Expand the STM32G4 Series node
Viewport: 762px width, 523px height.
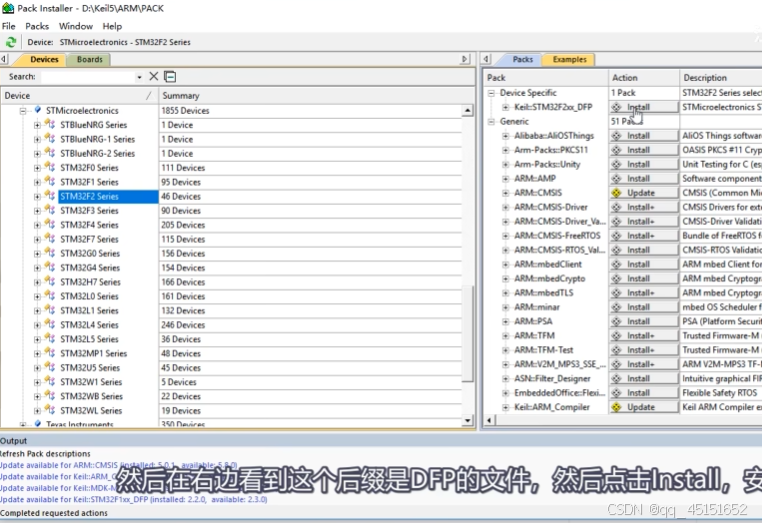tap(37, 268)
